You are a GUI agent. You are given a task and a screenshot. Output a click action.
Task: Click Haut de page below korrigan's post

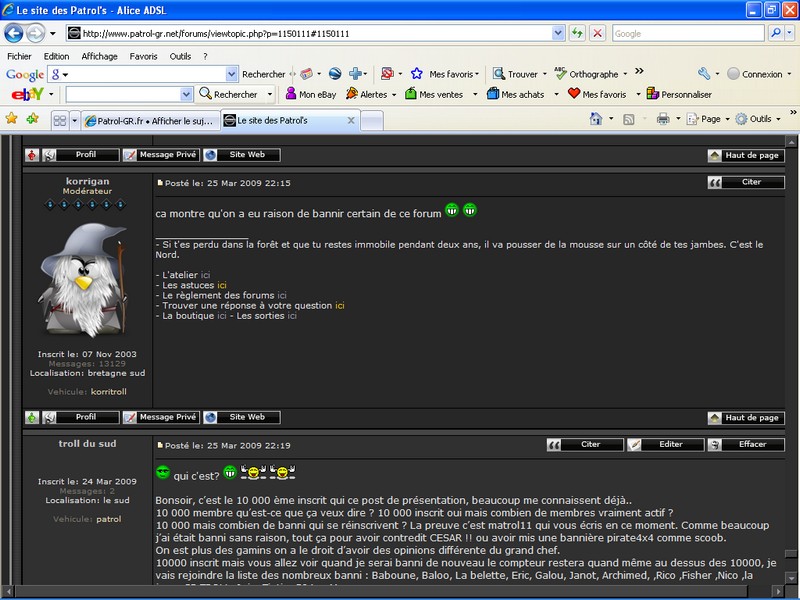point(746,418)
